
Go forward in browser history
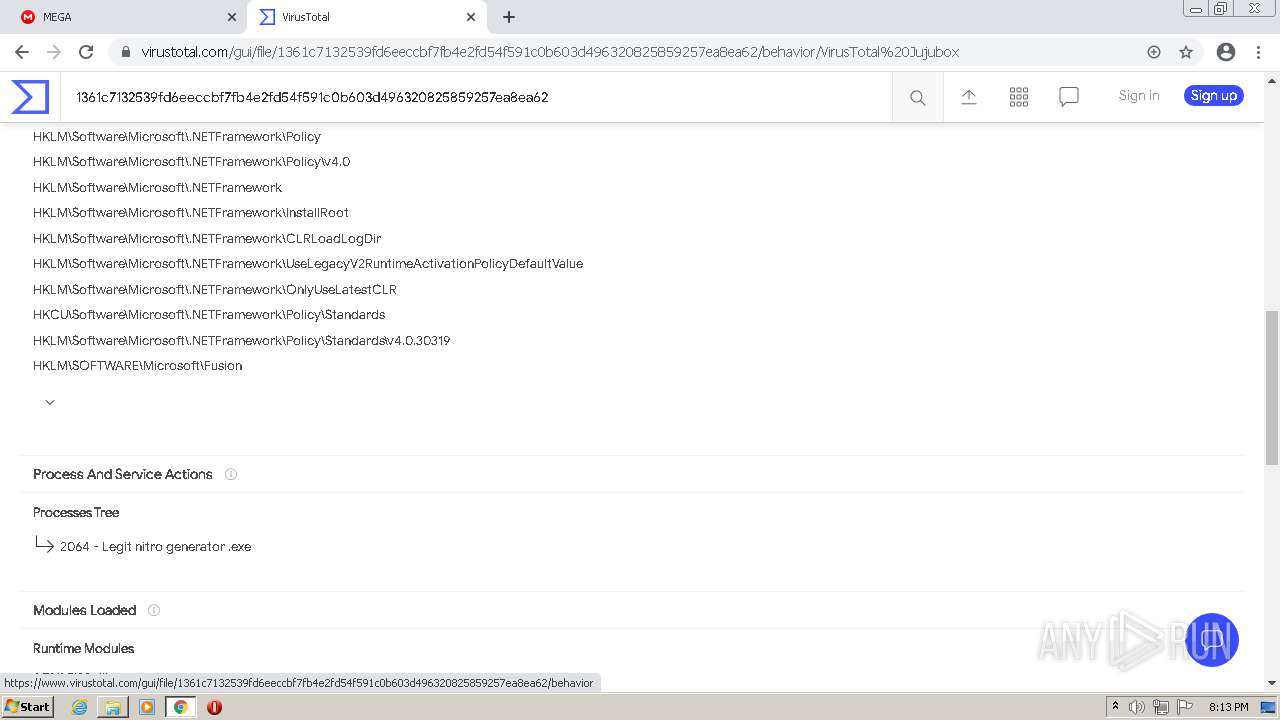(x=54, y=52)
